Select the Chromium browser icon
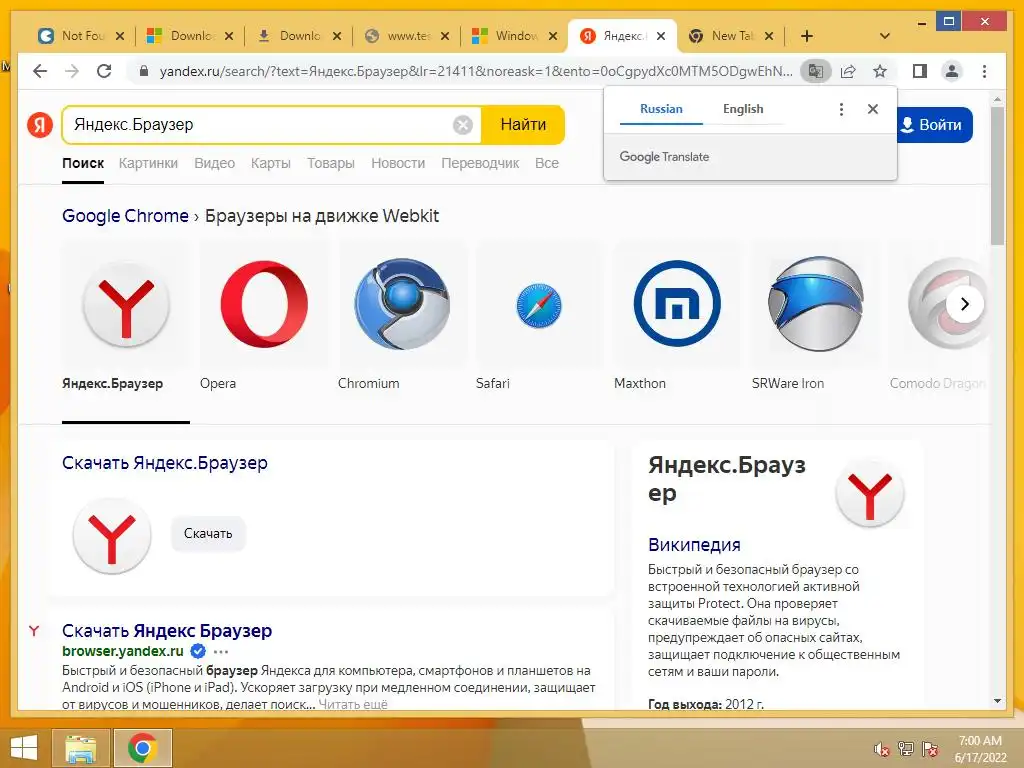 [402, 304]
